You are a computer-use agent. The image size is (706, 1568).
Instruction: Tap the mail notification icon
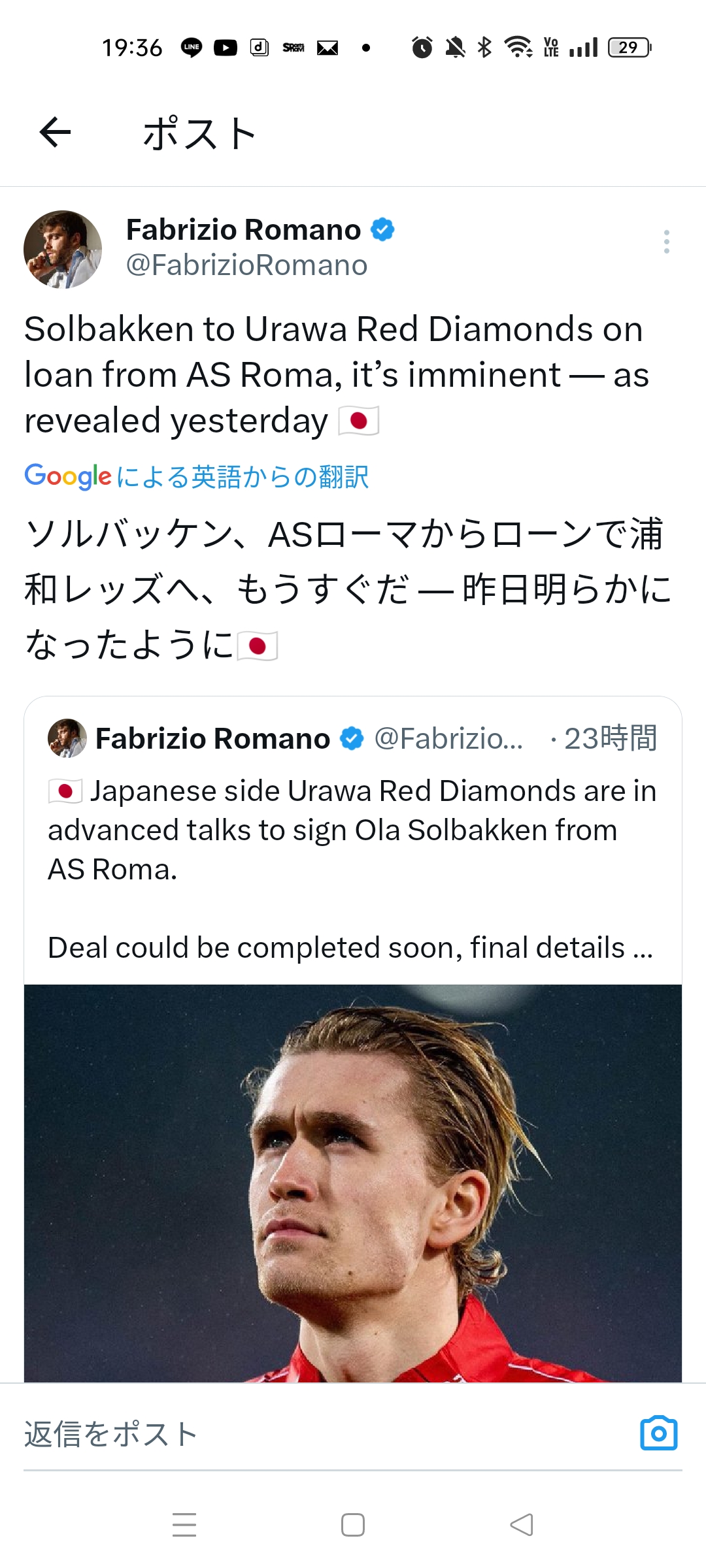328,48
